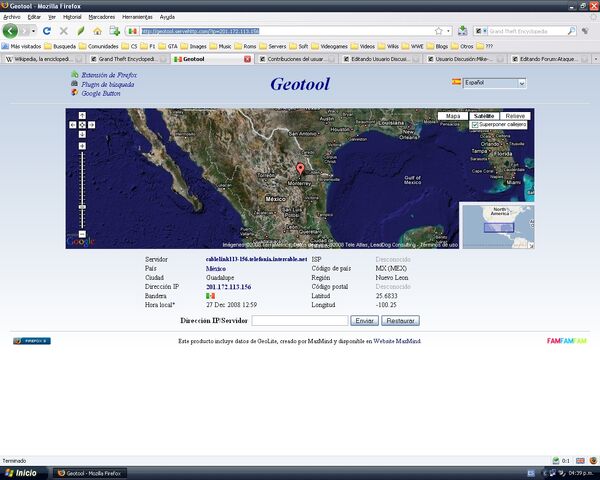Switch to the Wikipedia, la enciclopedia tab

44,59
